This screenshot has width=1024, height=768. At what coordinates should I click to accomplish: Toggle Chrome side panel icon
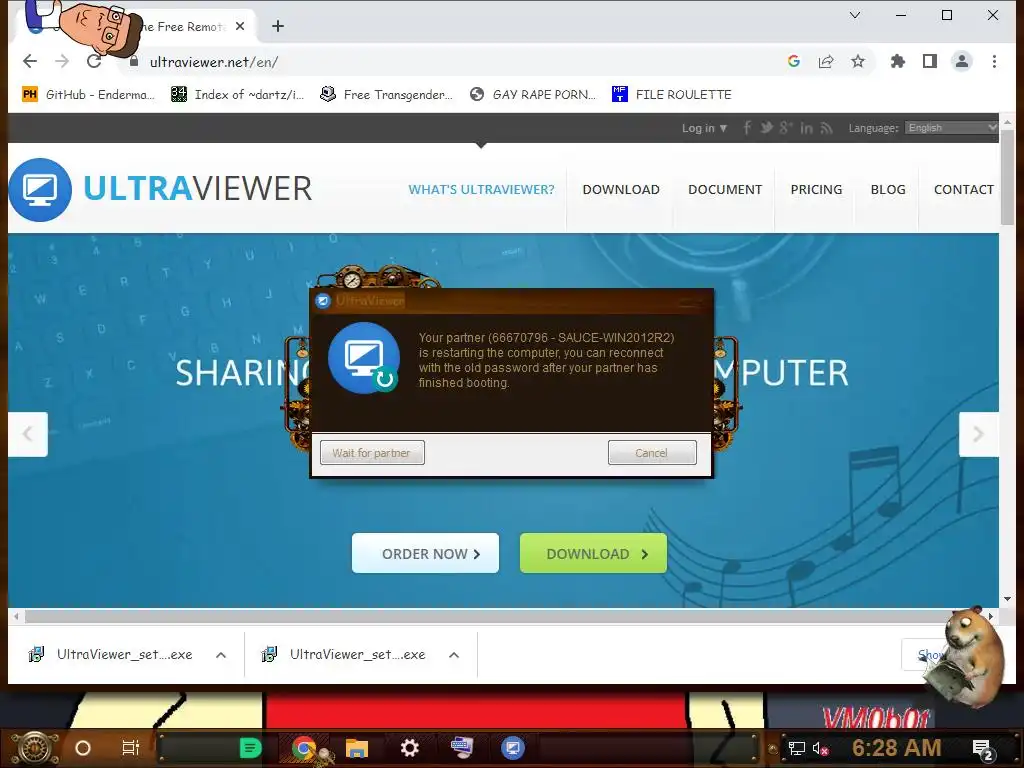[x=930, y=61]
